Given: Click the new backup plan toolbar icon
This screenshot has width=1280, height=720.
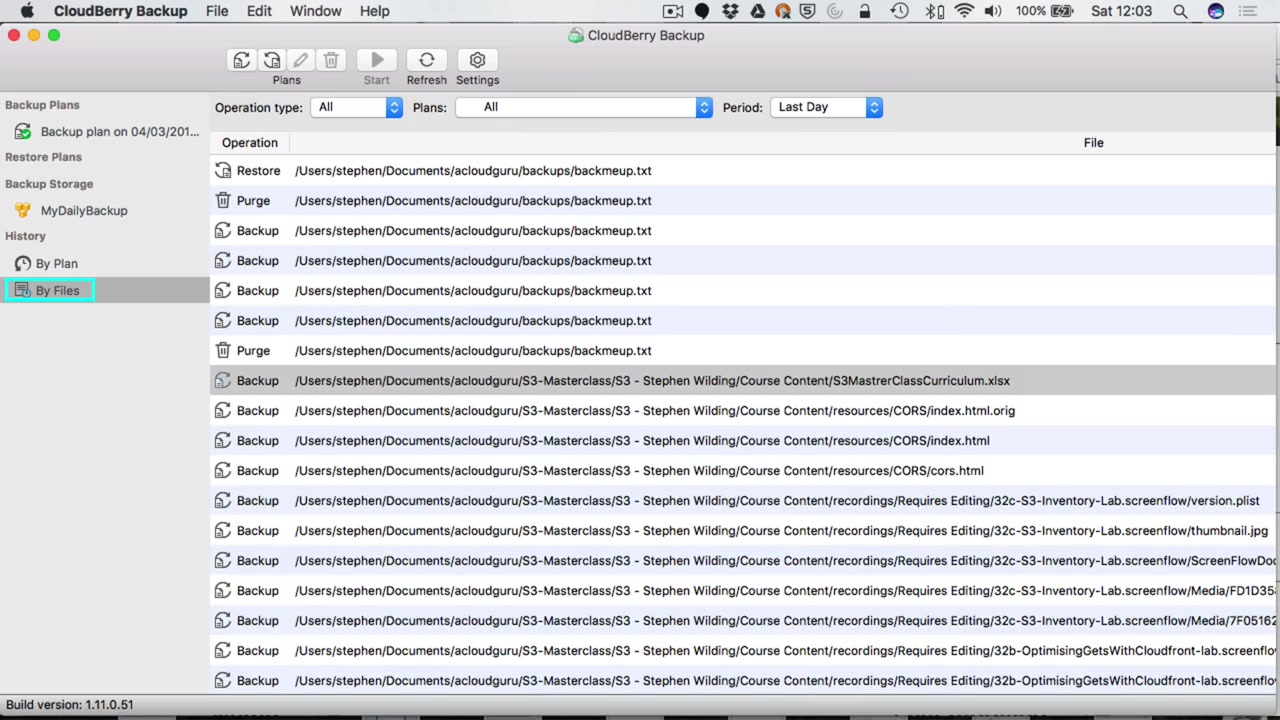Looking at the screenshot, I should [x=241, y=61].
